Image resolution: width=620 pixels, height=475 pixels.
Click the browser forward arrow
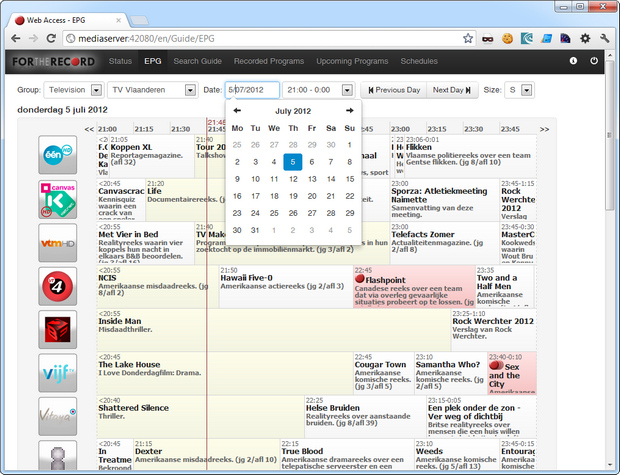[x=33, y=38]
